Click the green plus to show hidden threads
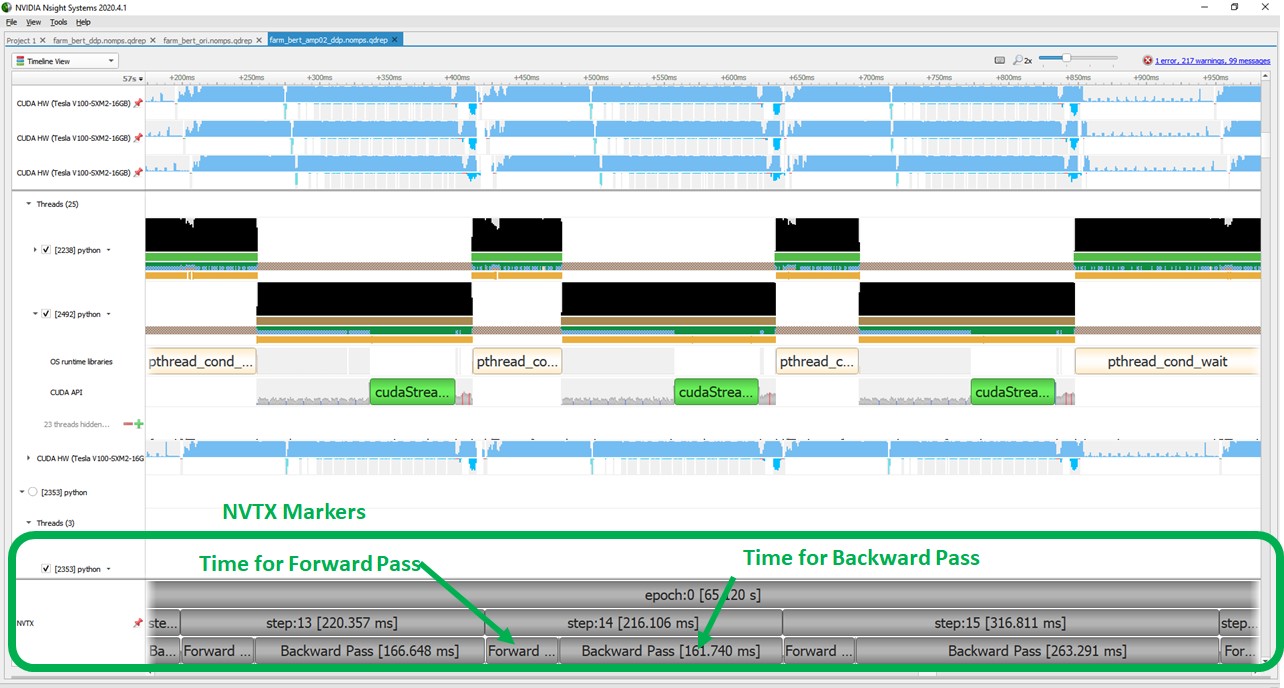1284x688 pixels. (x=138, y=424)
